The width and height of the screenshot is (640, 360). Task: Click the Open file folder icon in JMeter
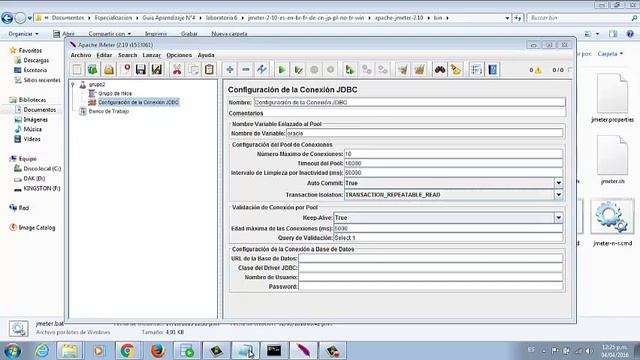pos(109,69)
